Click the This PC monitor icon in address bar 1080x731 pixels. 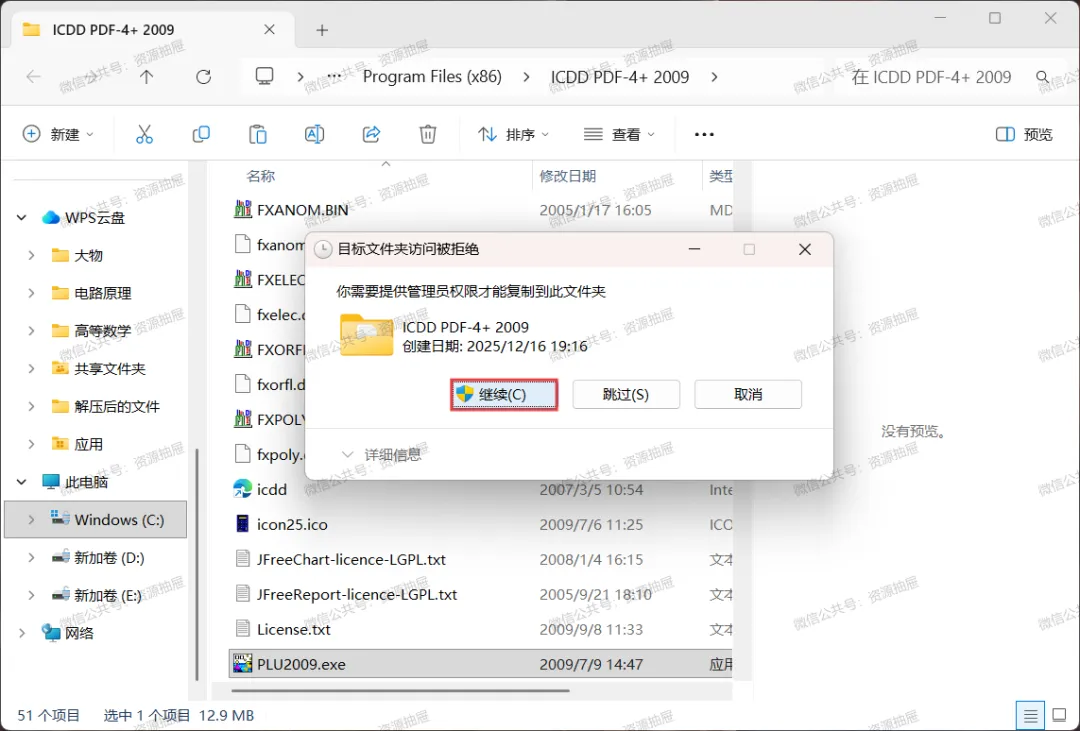click(x=264, y=76)
